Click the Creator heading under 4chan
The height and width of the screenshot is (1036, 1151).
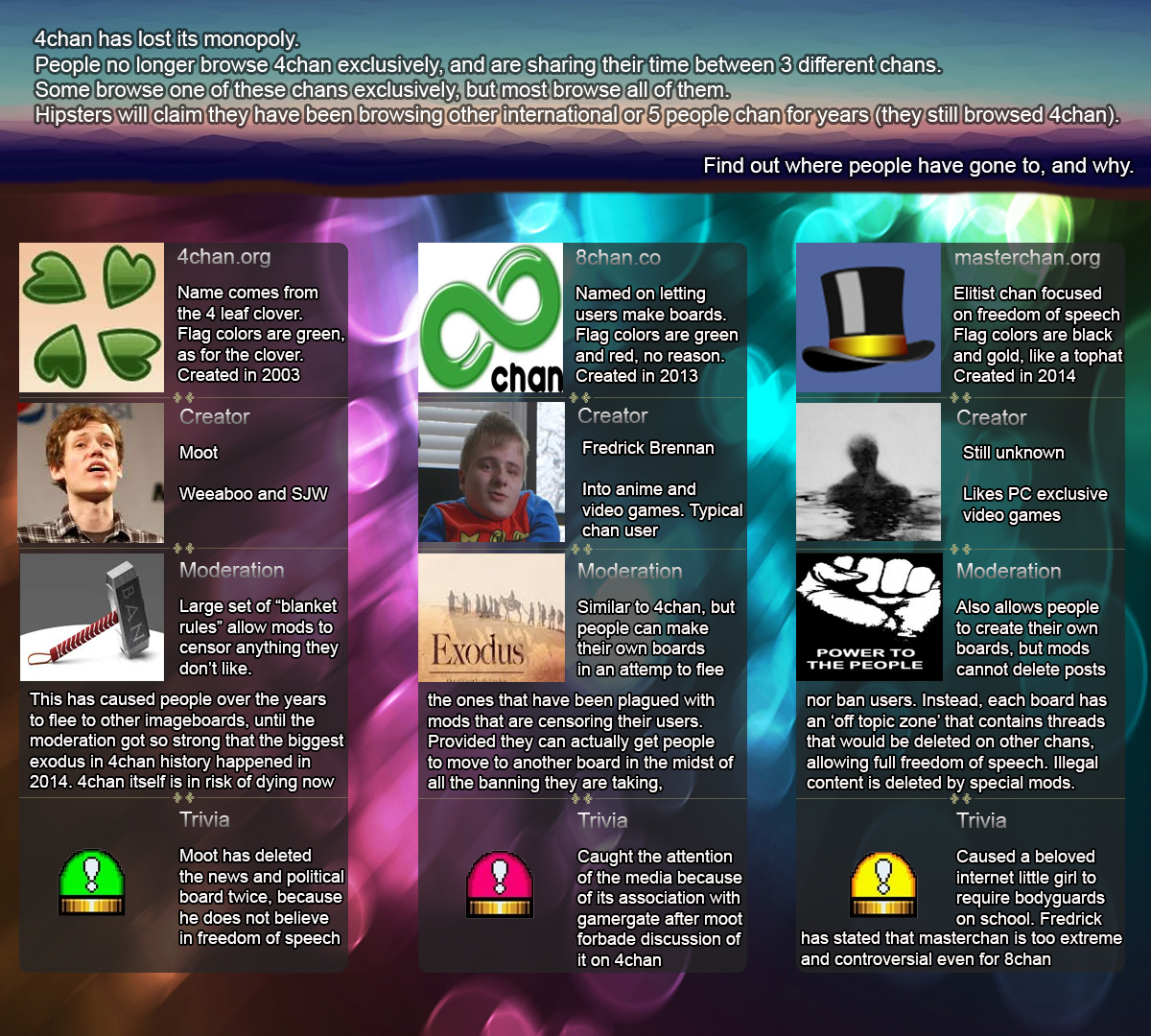(215, 417)
